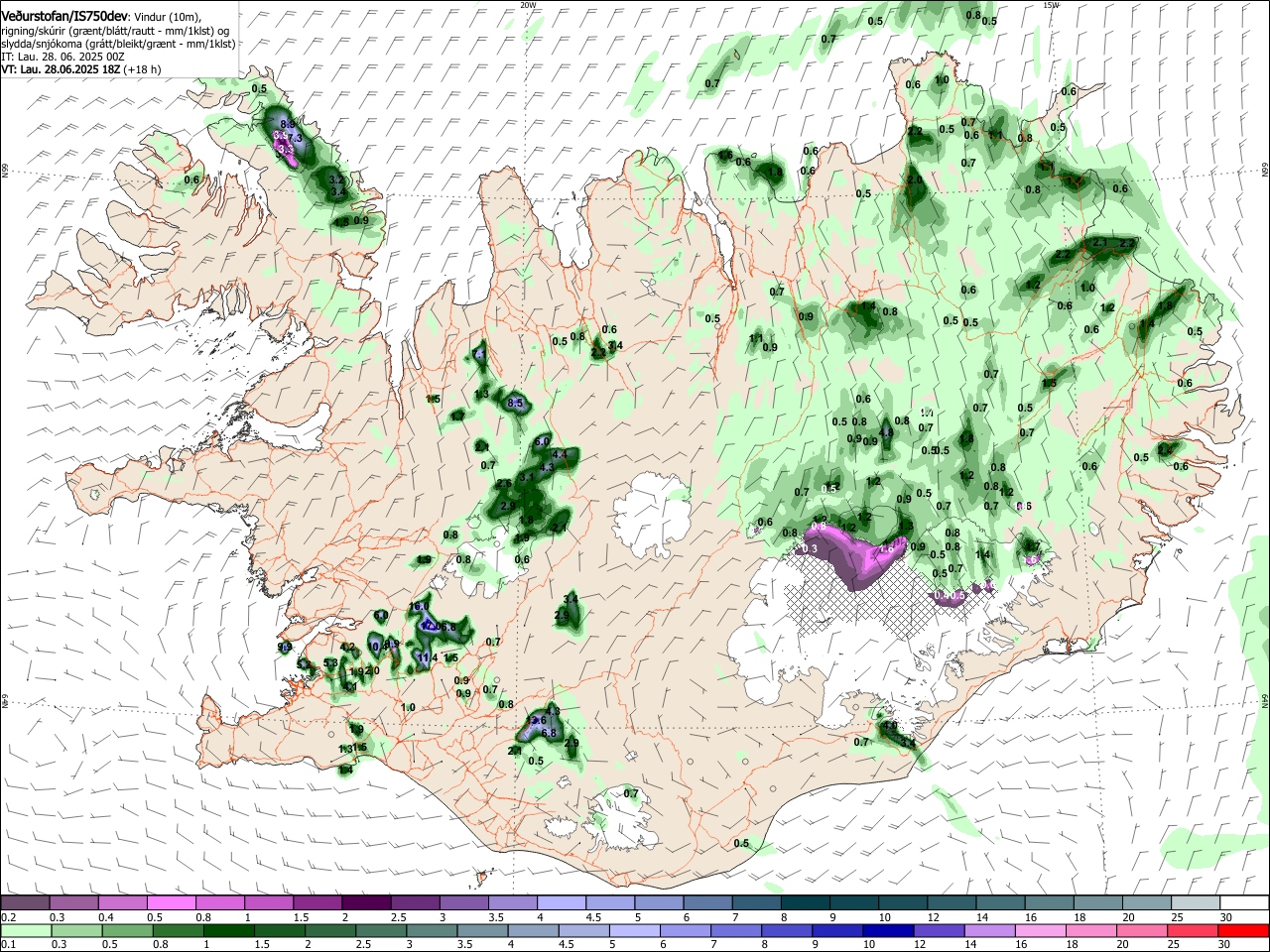This screenshot has width=1270, height=952.
Task: Select the dusky mauve 0.2 snow legend swatch
Action: tap(25, 902)
